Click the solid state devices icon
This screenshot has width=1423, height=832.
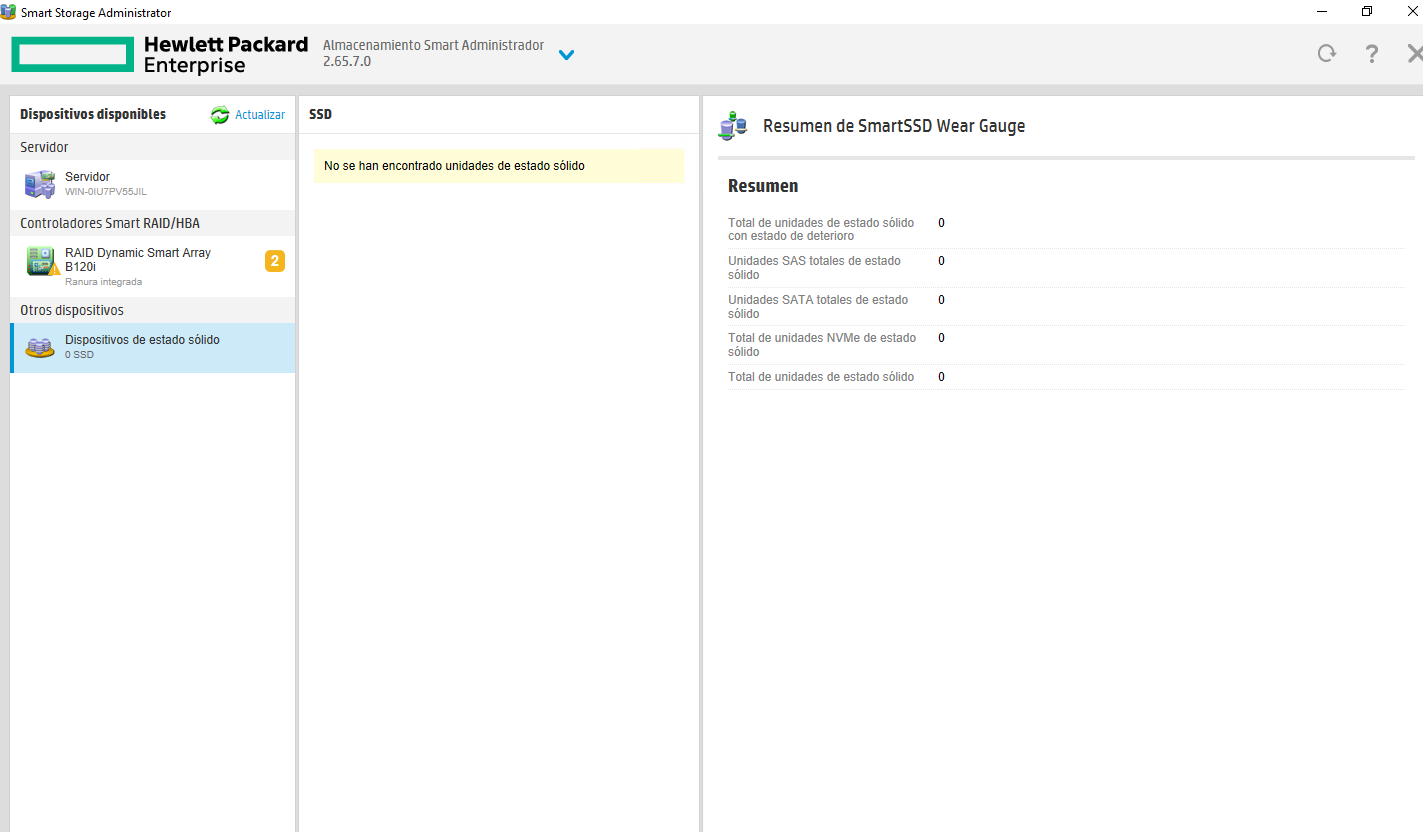40,348
